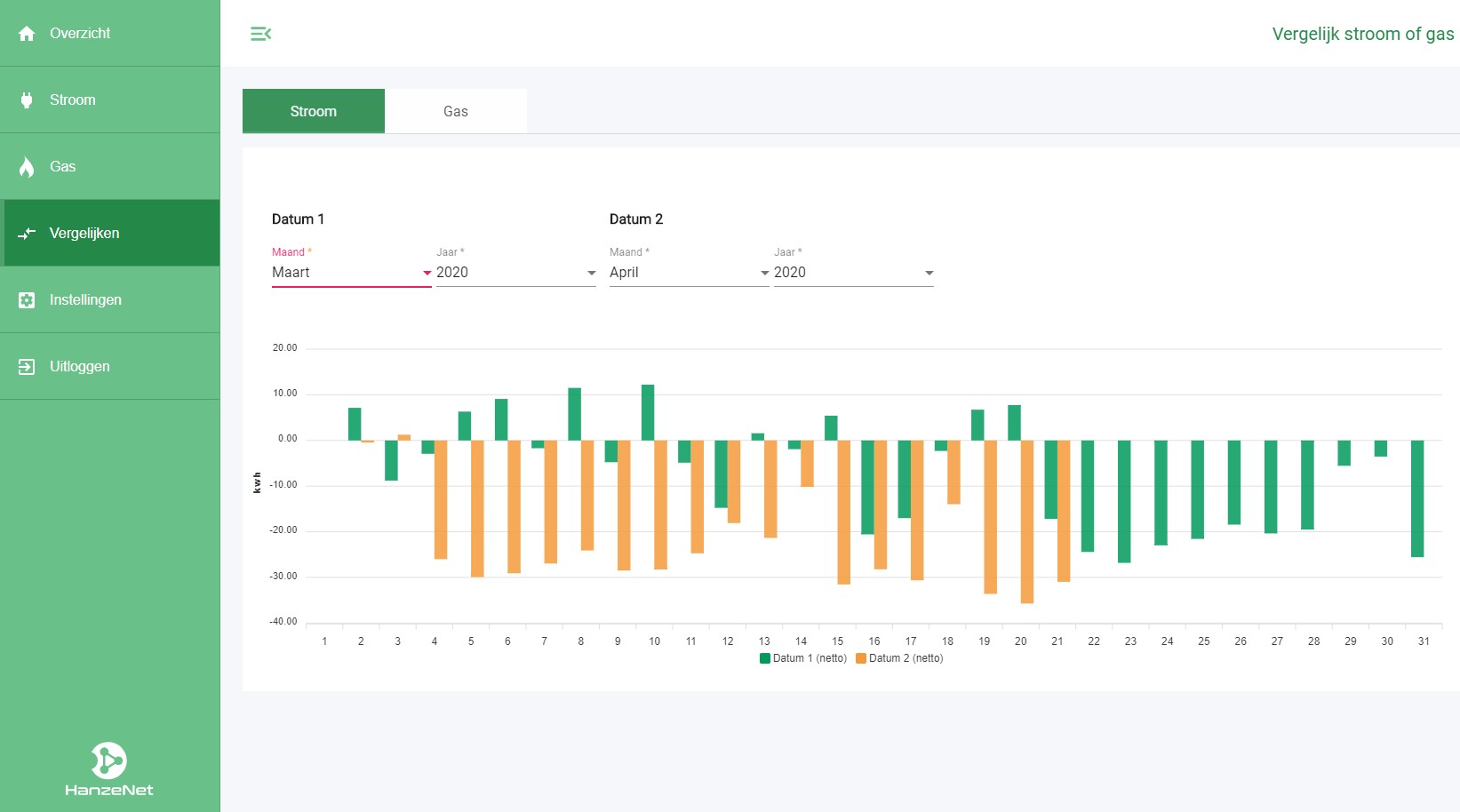Click the green bar for day 31
The height and width of the screenshot is (812, 1460).
(x=1417, y=498)
